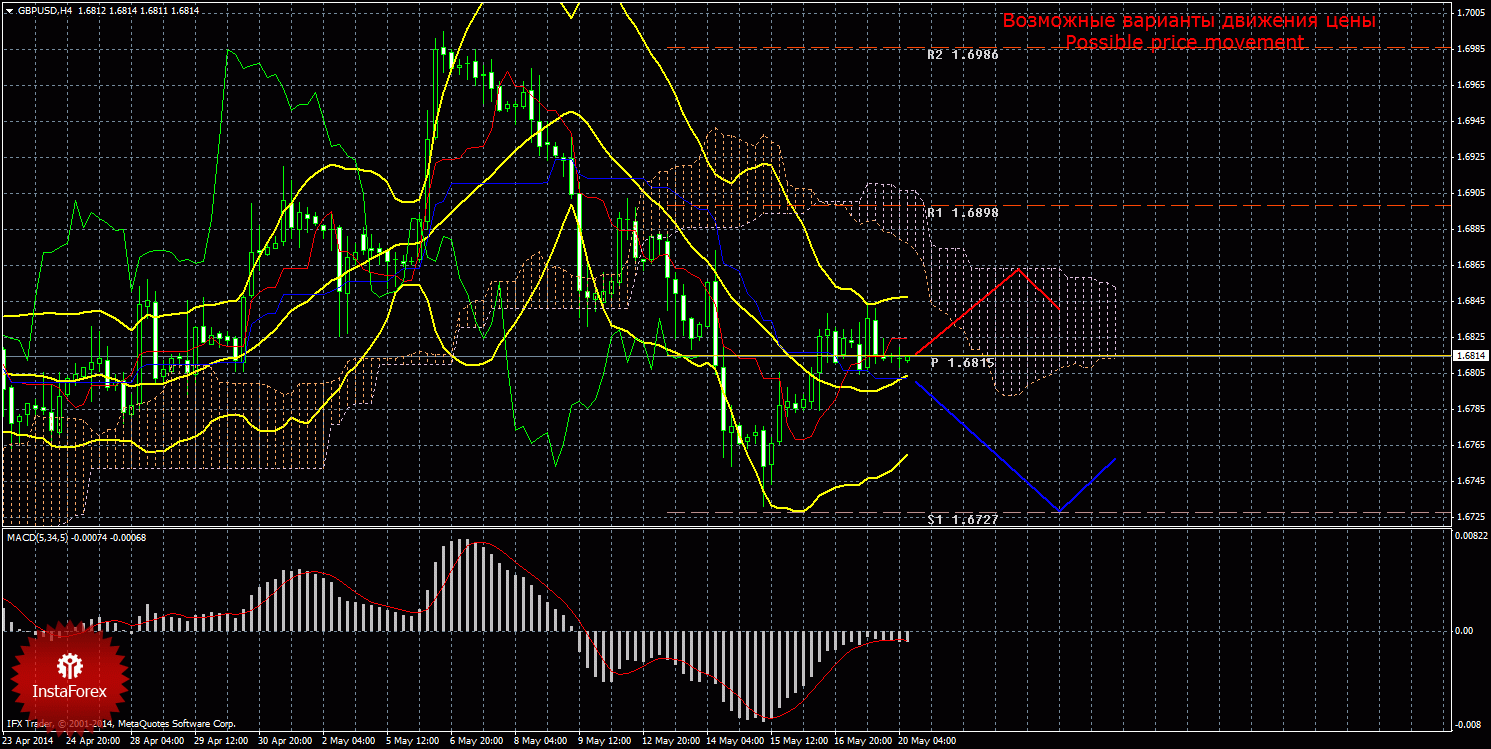The height and width of the screenshot is (749, 1491).
Task: Click the InstaForex logo badge
Action: click(x=68, y=672)
